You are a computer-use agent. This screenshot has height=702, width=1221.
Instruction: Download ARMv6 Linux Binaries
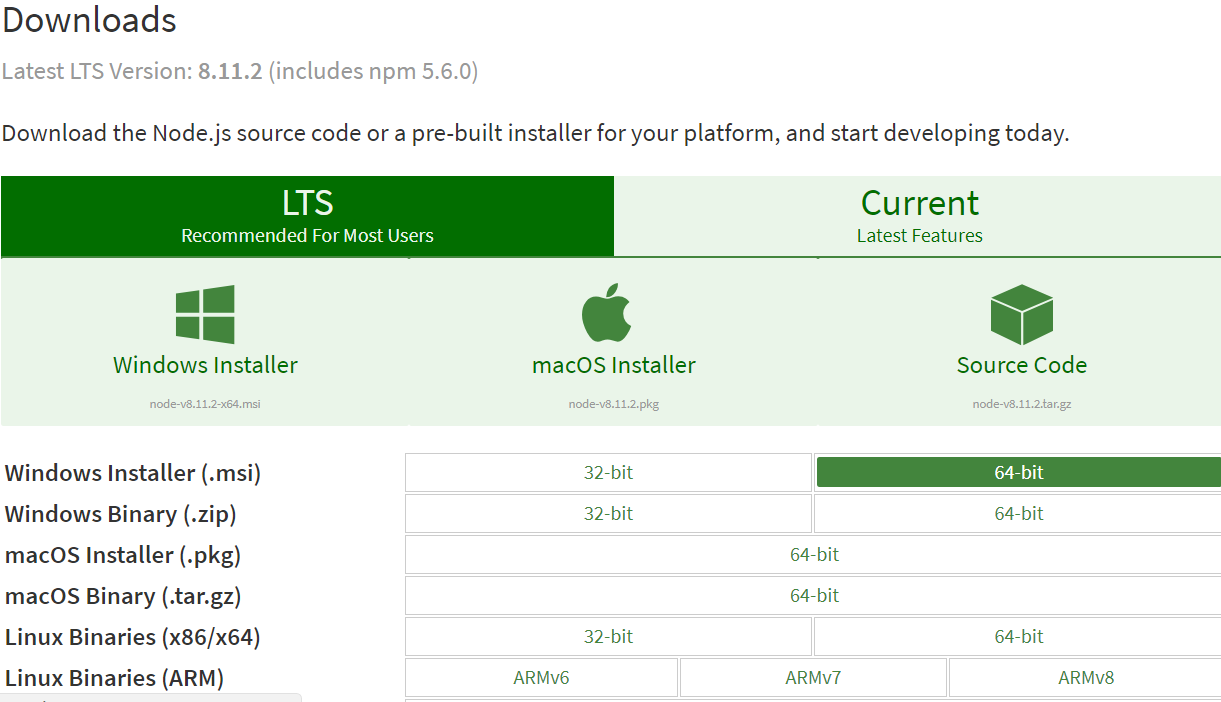(541, 677)
